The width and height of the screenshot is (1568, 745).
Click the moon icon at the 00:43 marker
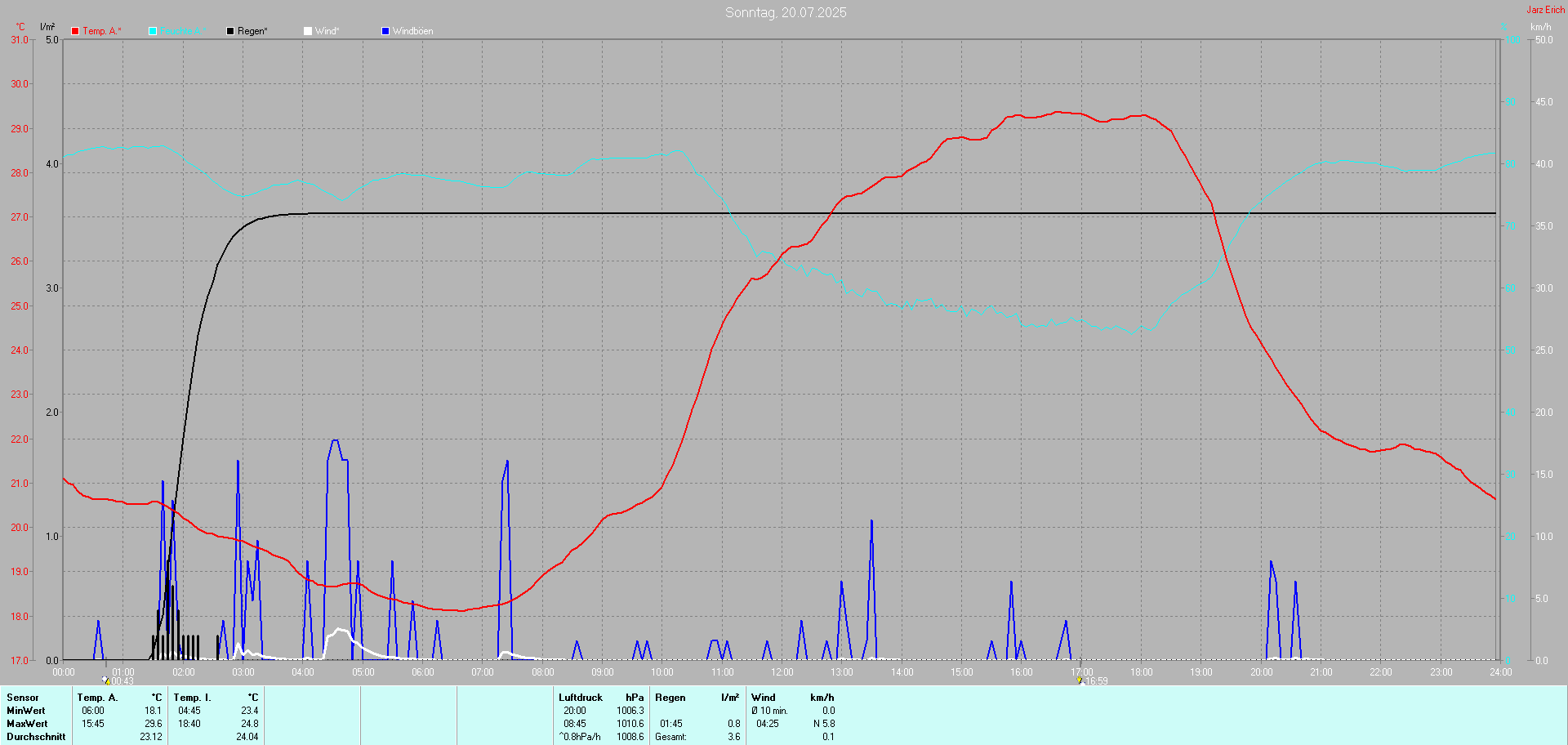point(106,680)
